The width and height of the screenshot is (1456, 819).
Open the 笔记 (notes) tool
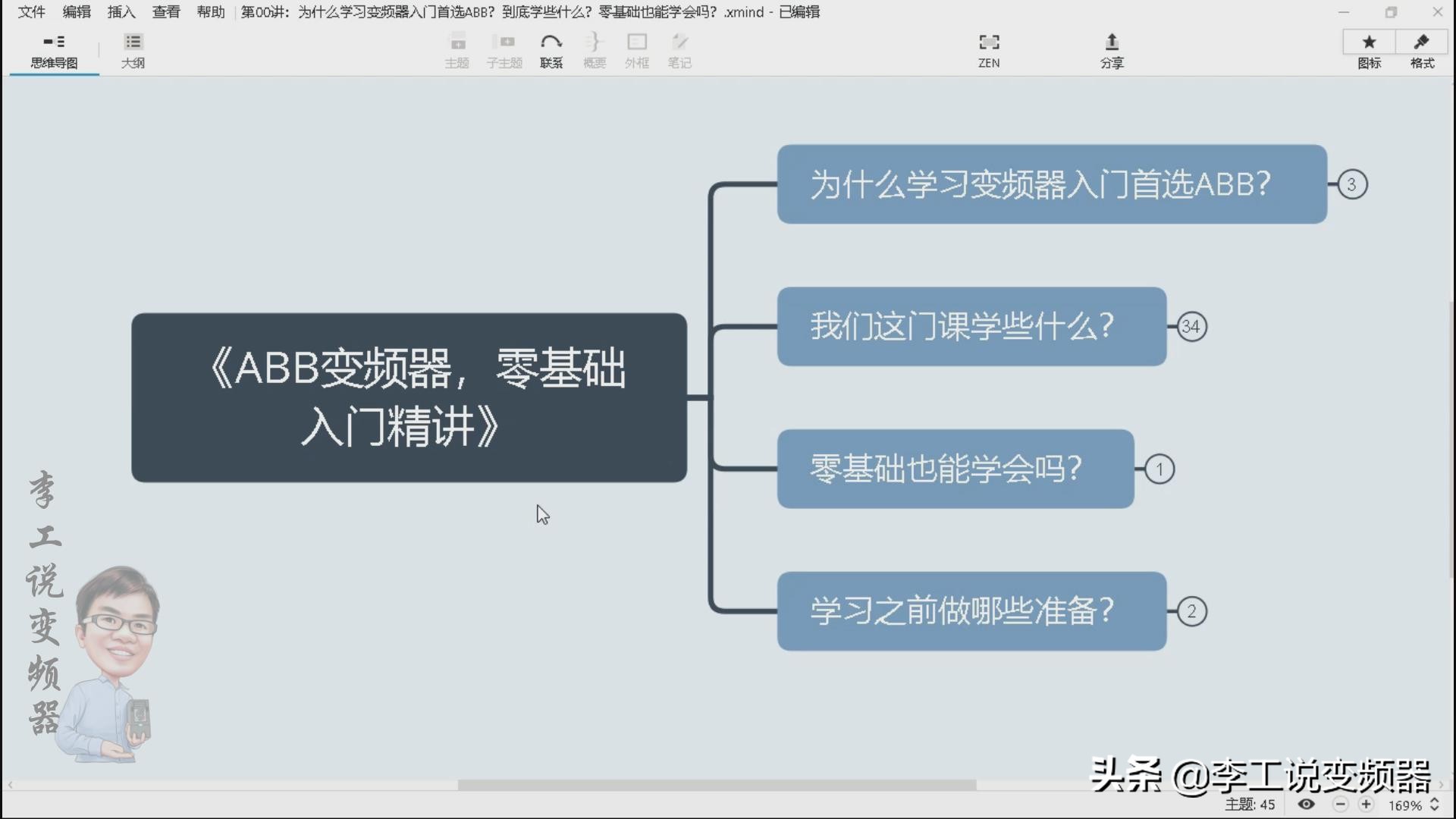point(679,49)
